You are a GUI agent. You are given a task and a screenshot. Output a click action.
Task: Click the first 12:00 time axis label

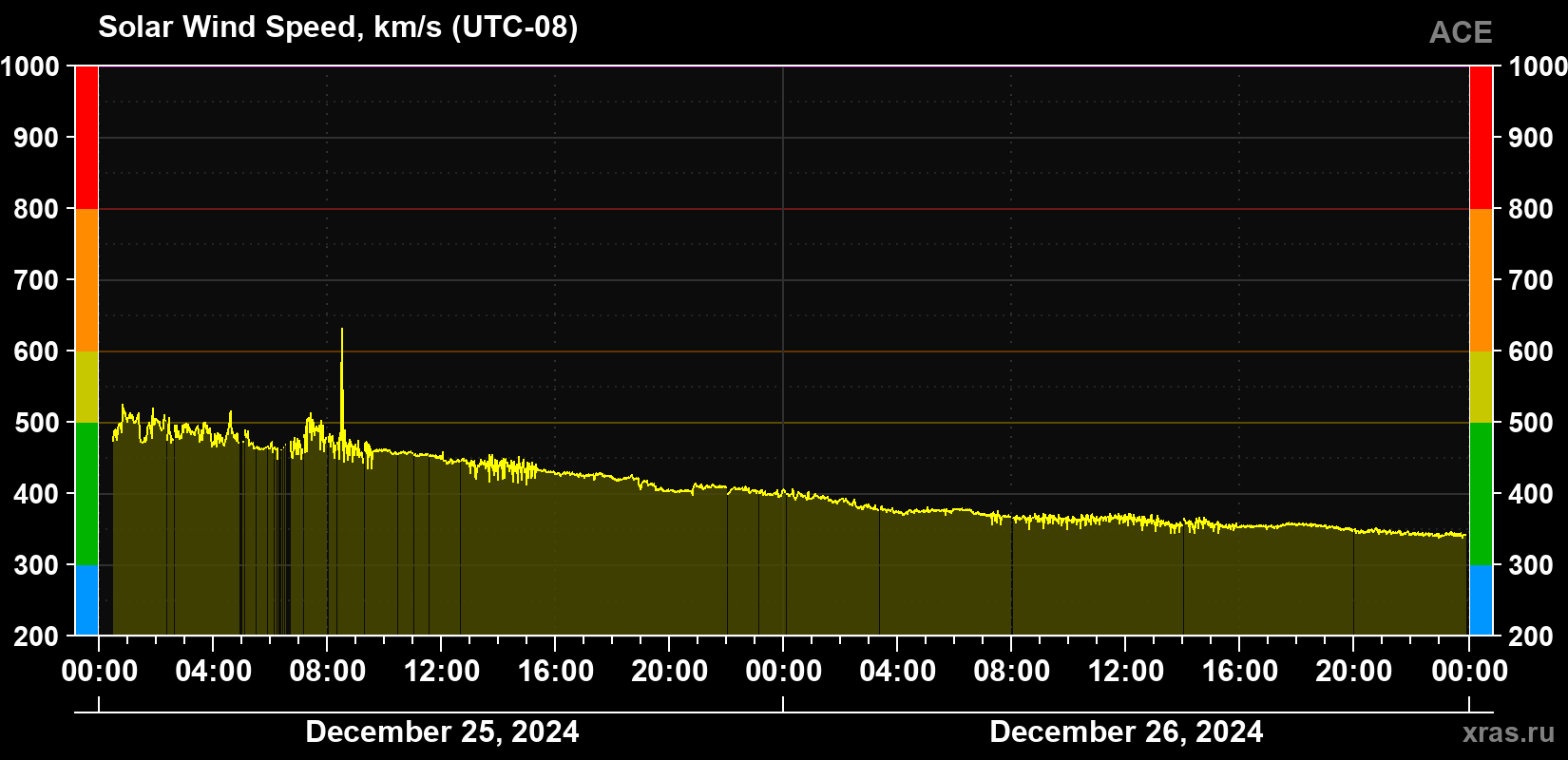[442, 671]
